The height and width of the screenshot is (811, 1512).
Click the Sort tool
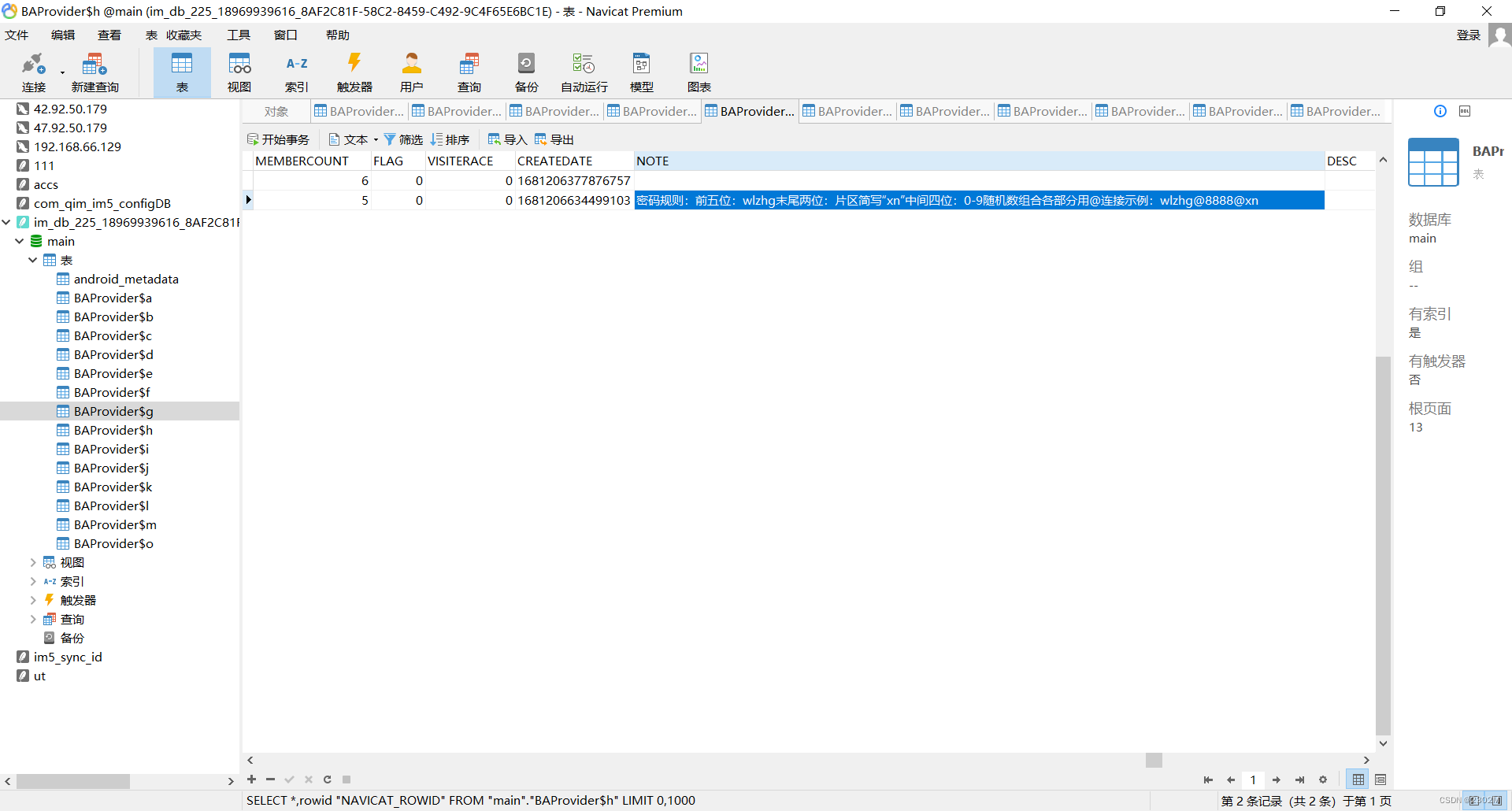click(450, 139)
